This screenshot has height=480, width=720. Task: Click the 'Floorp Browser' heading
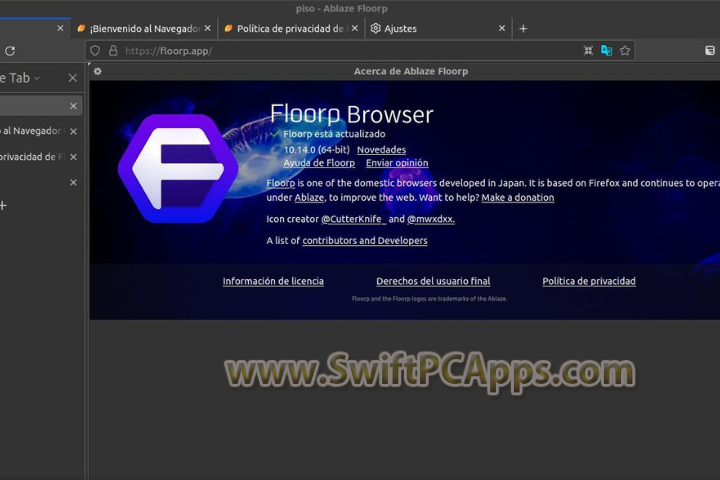click(352, 114)
